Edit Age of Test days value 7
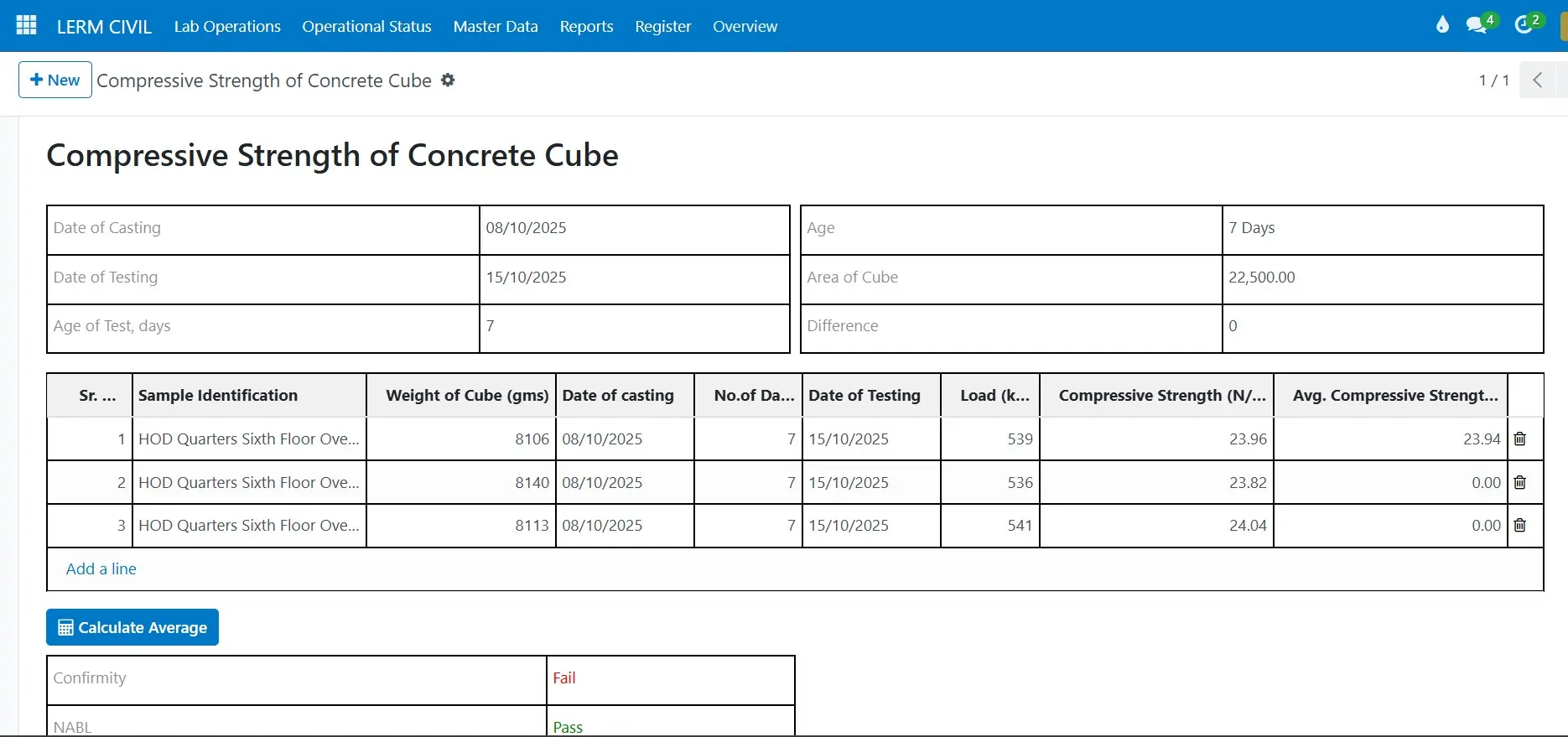Screen dimensions: 1568x737 coord(635,328)
